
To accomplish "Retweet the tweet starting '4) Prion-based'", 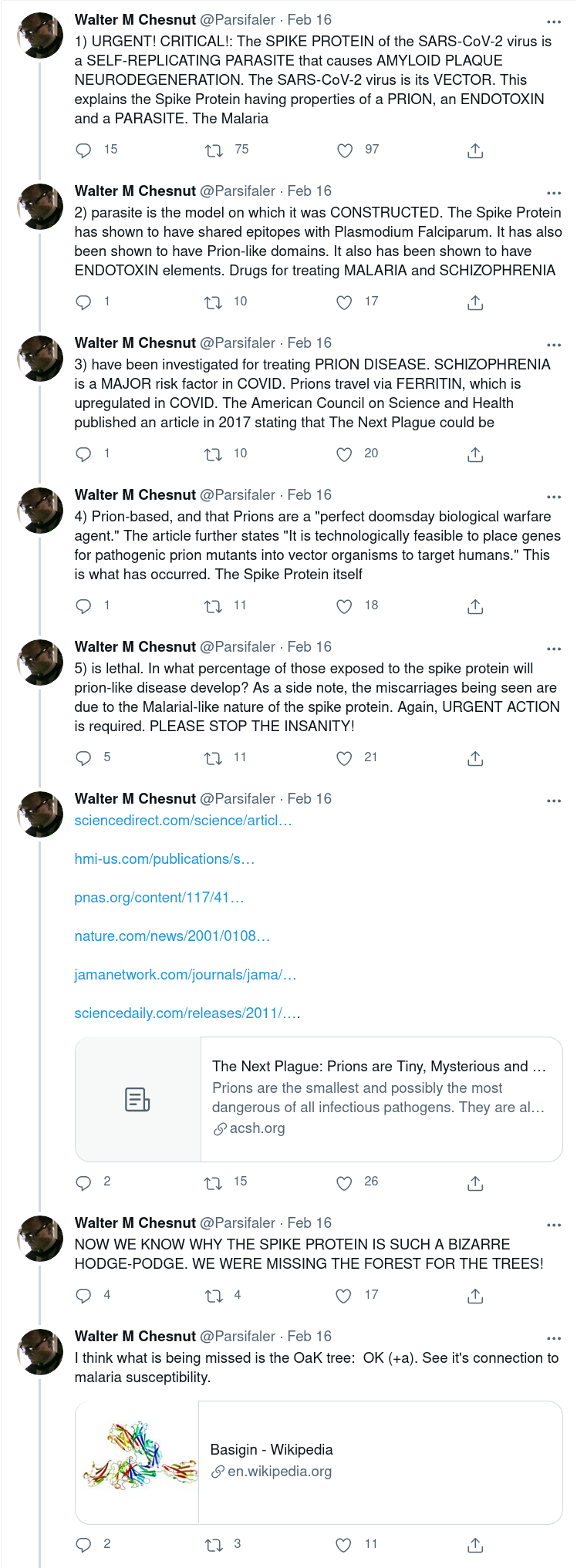I will [x=214, y=606].
